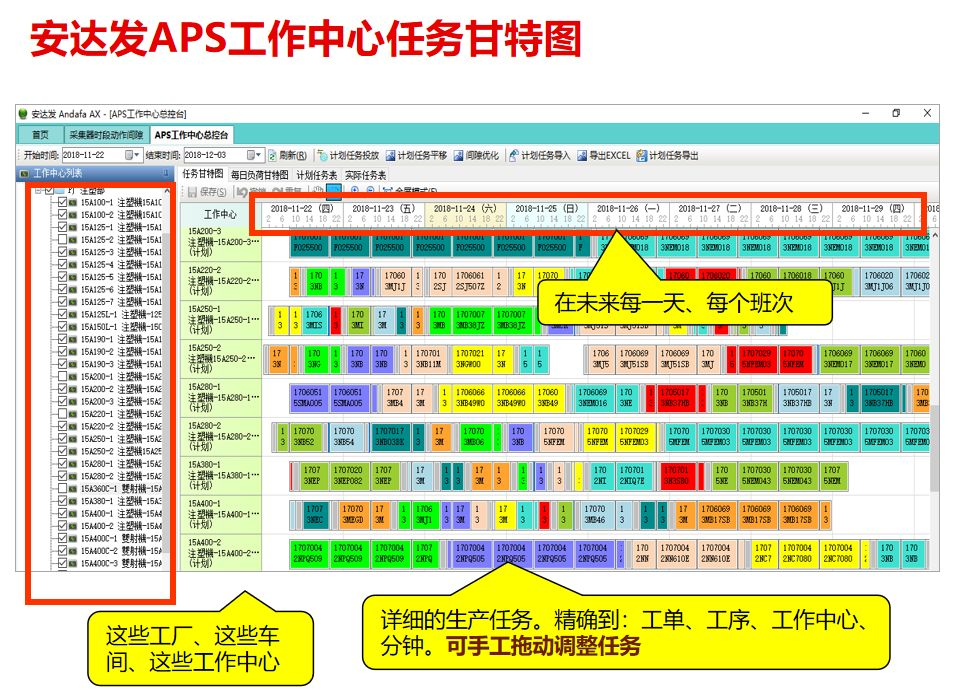Click the highlighted blue square Gantt toolbar icon
This screenshot has height=692, width=956.
pos(334,191)
